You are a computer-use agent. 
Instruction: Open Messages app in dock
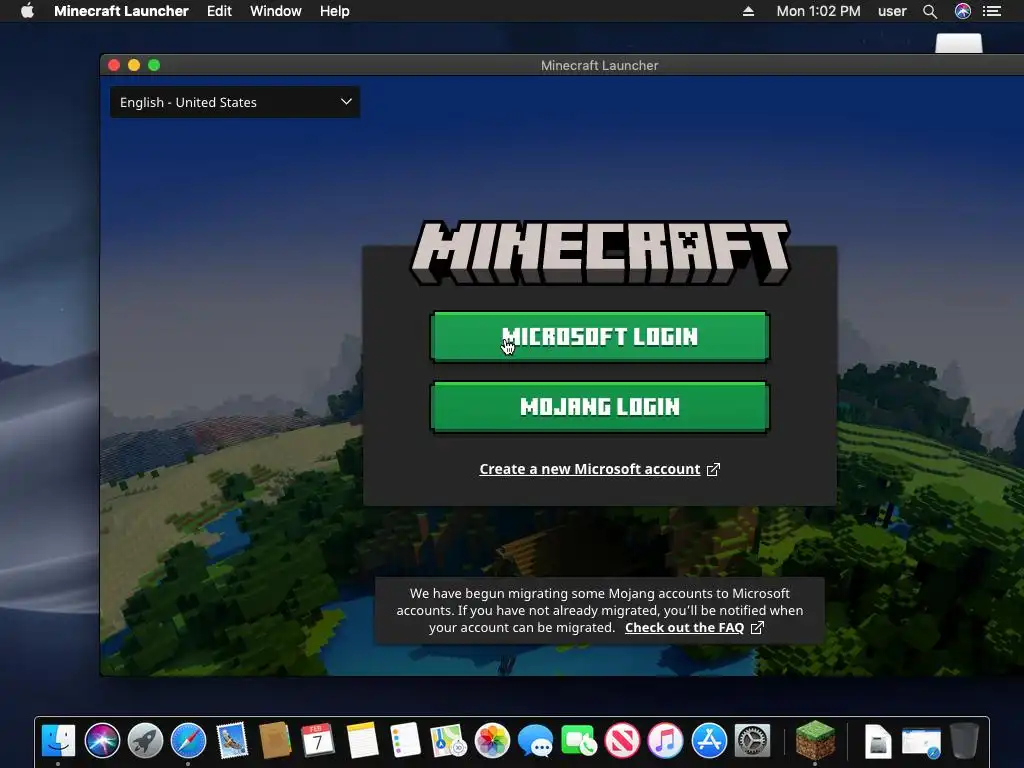point(536,741)
